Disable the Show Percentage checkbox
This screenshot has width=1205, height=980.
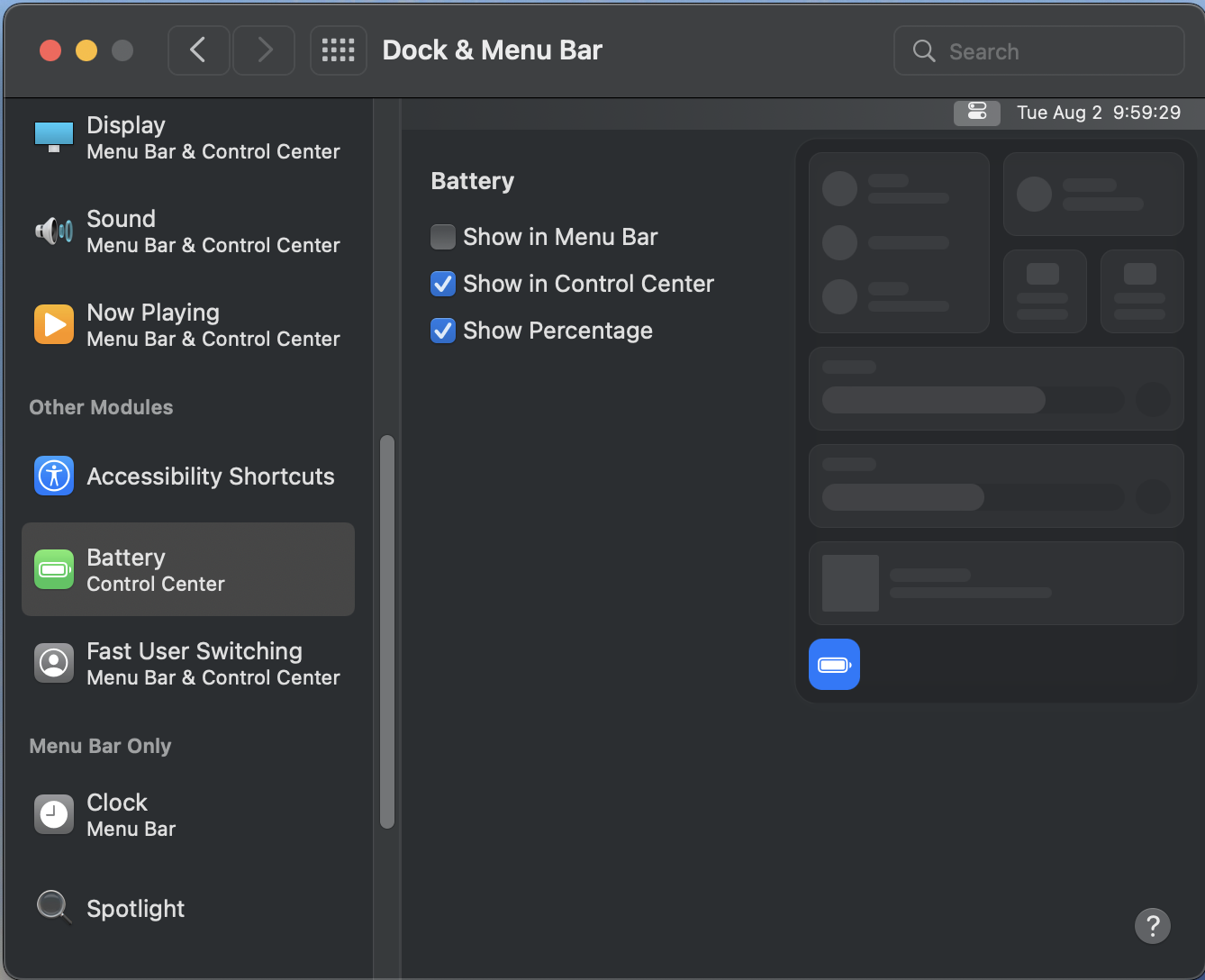pyautogui.click(x=443, y=331)
